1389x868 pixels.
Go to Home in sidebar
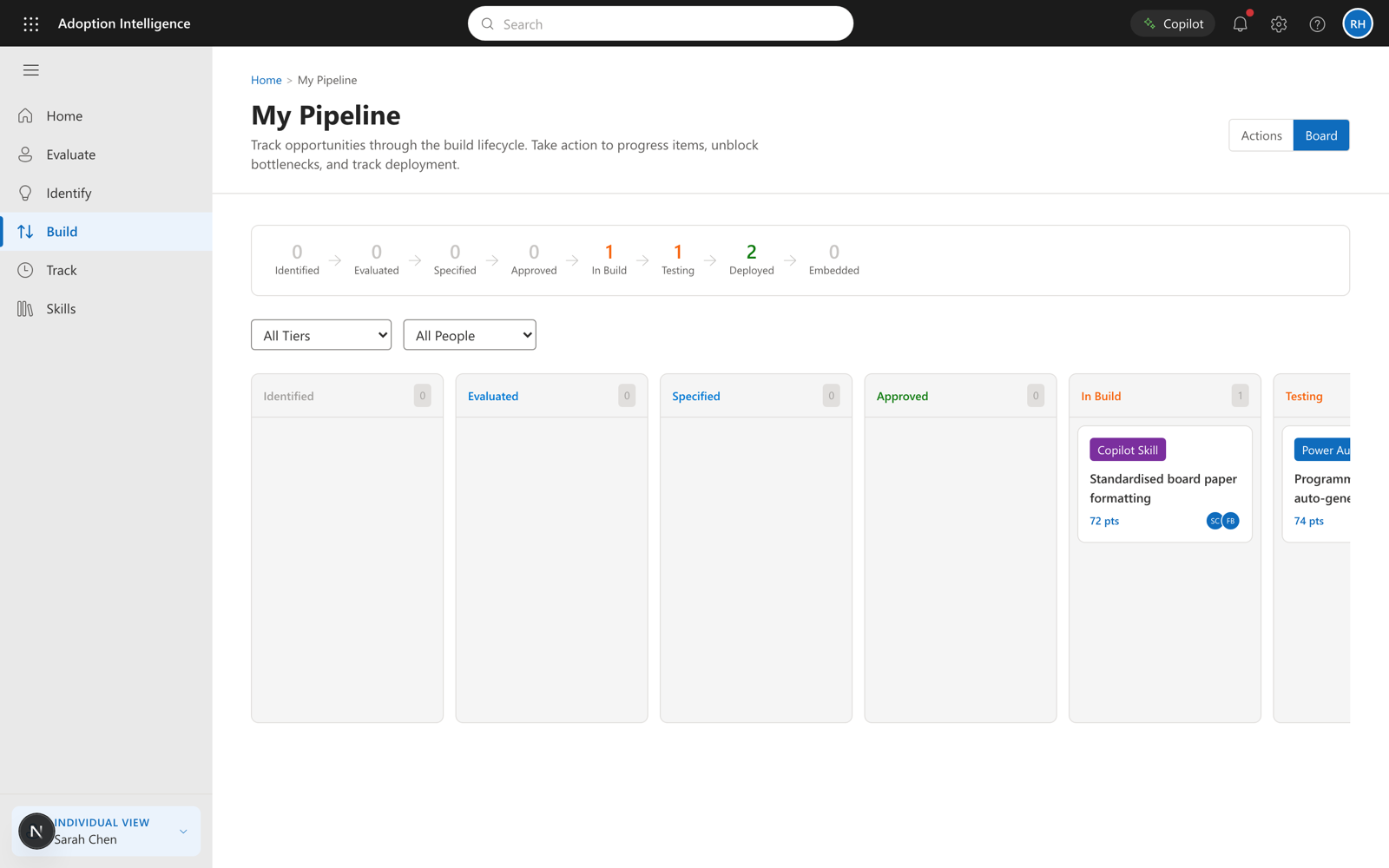click(106, 115)
